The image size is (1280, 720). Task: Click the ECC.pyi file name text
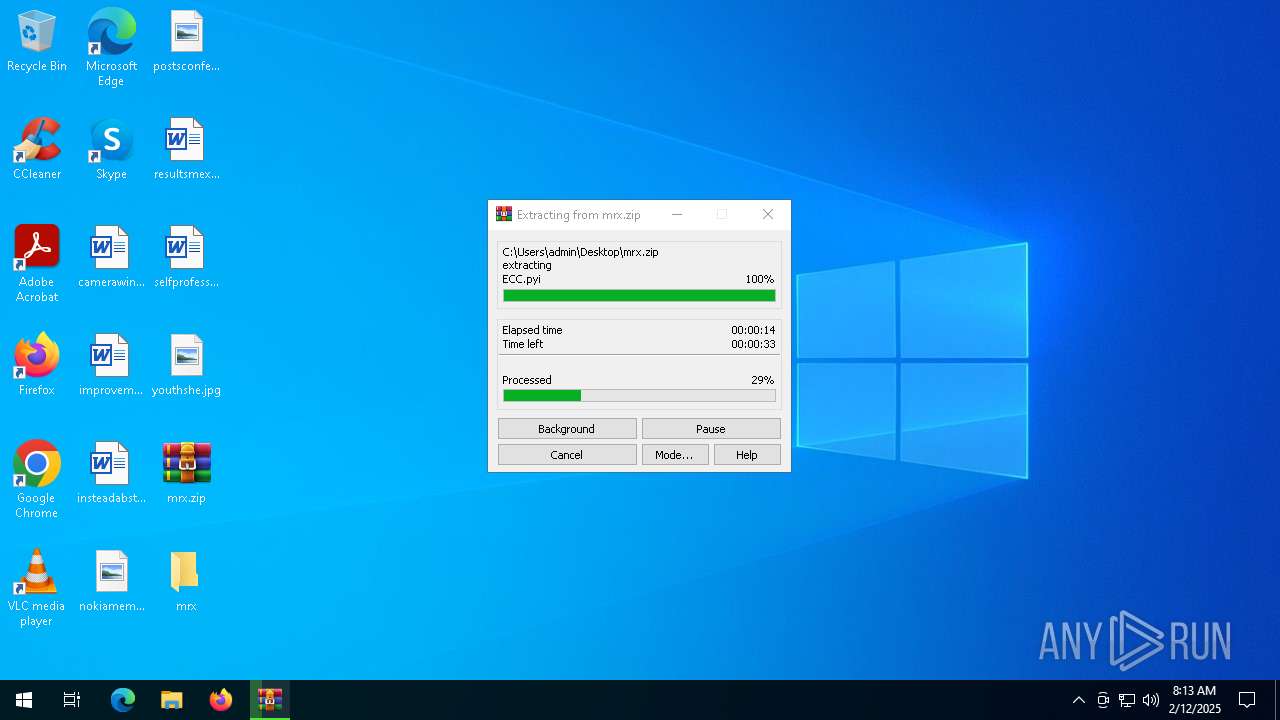pos(521,279)
